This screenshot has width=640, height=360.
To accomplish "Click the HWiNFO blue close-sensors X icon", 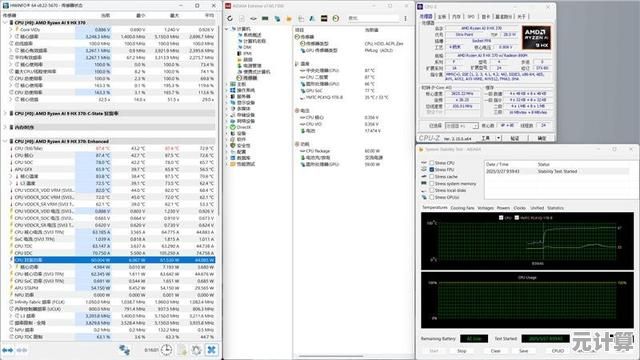I will (211, 350).
